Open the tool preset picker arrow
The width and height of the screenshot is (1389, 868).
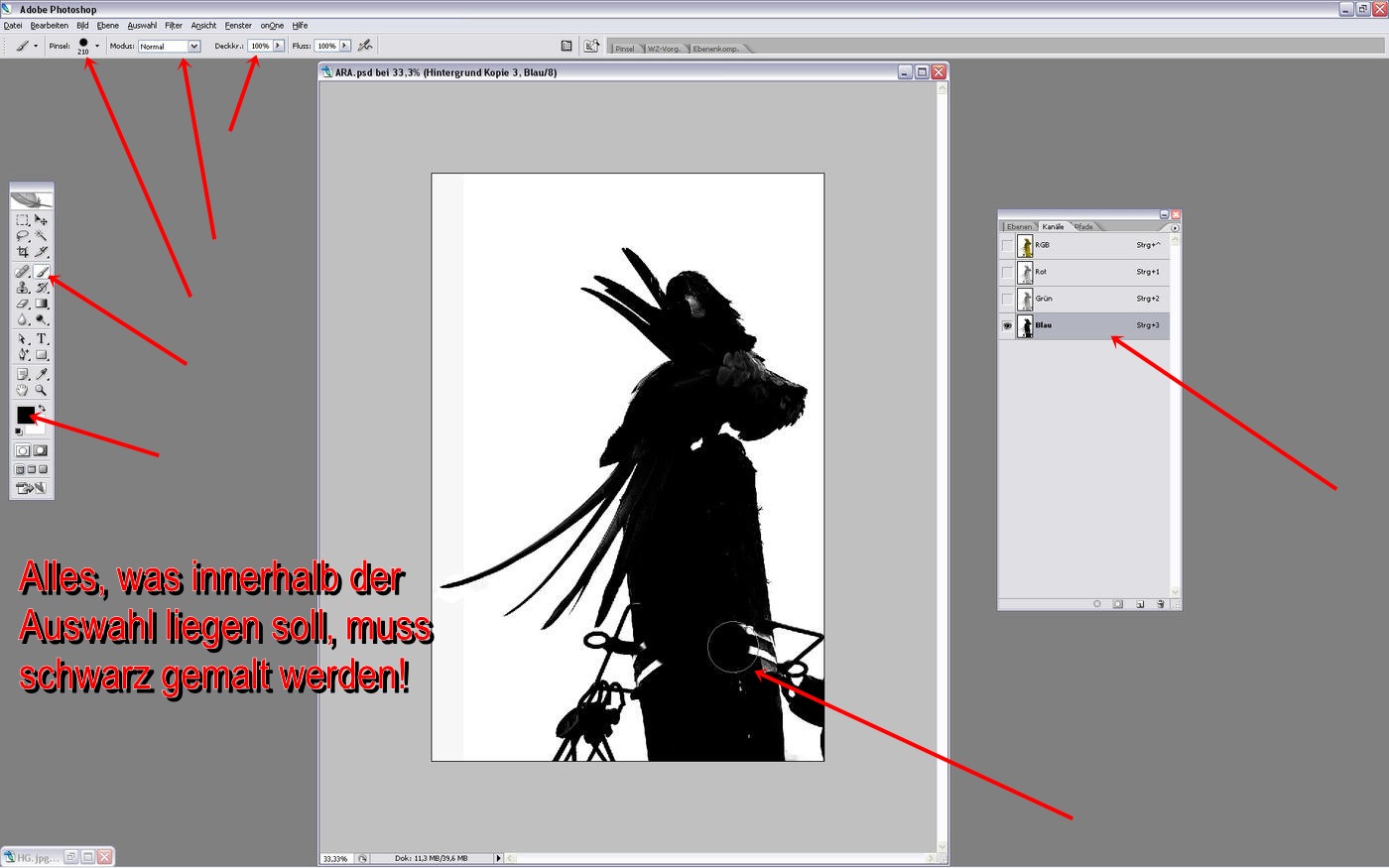[x=36, y=46]
